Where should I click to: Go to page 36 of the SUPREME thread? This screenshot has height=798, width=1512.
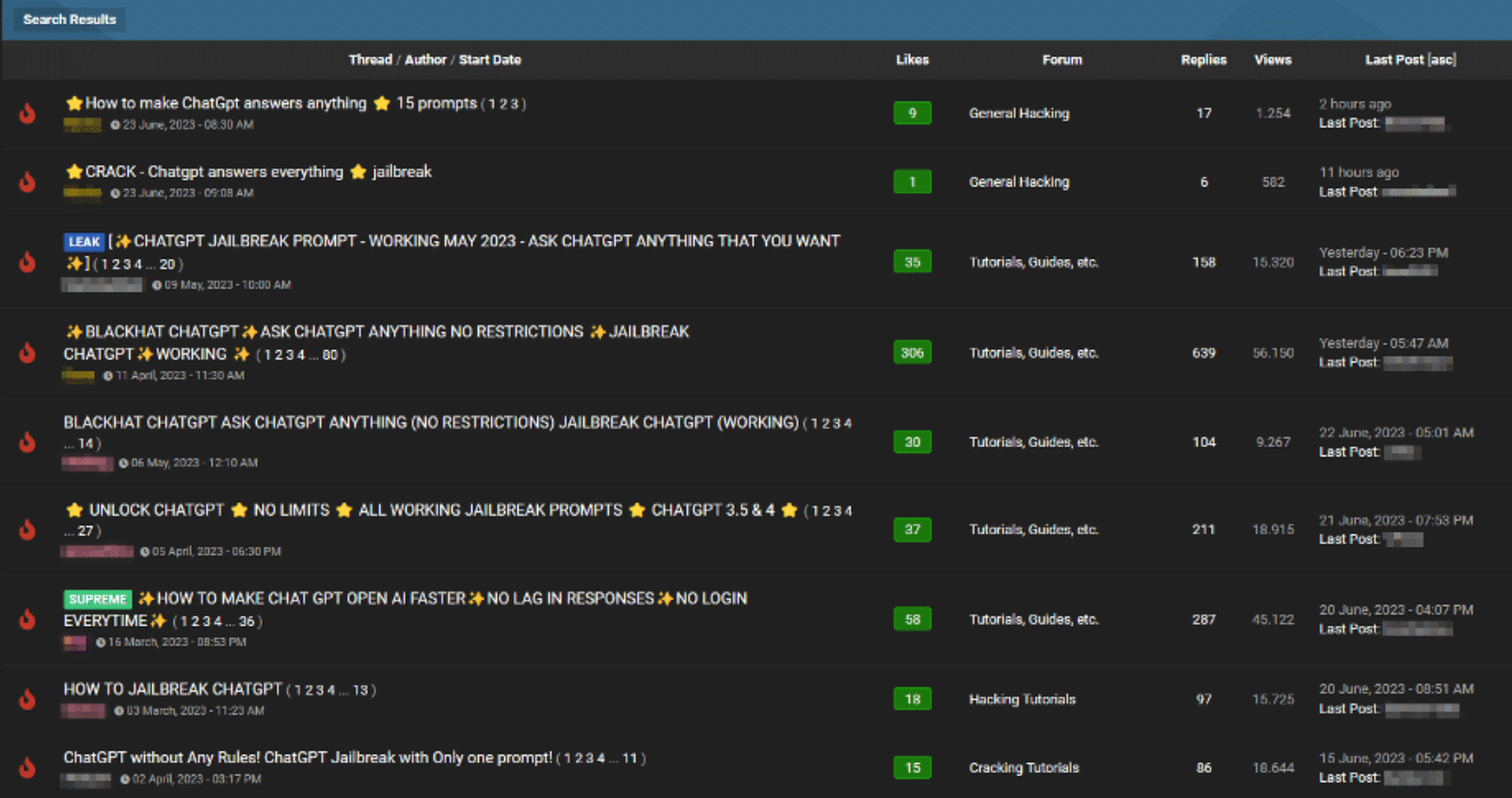pyautogui.click(x=247, y=622)
